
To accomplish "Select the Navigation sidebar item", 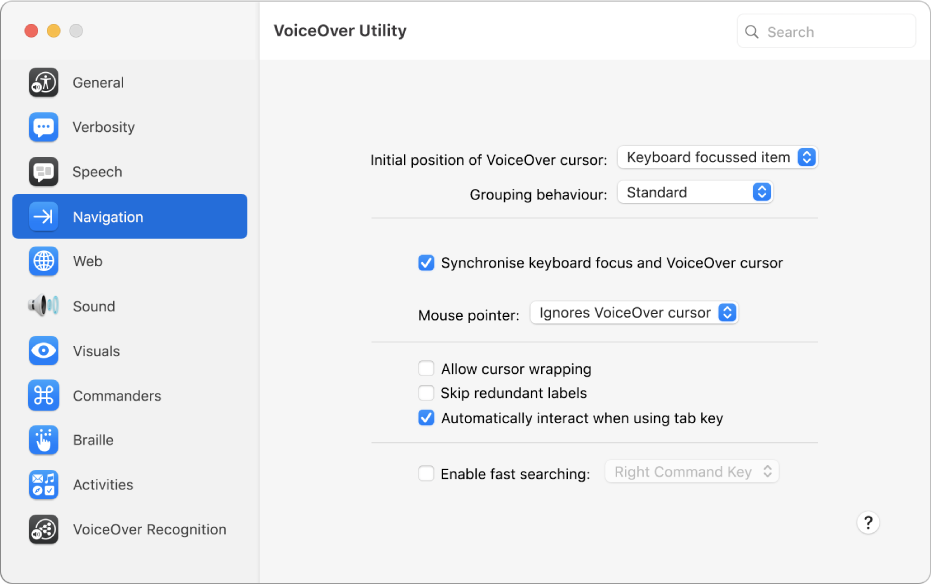I will coord(129,216).
